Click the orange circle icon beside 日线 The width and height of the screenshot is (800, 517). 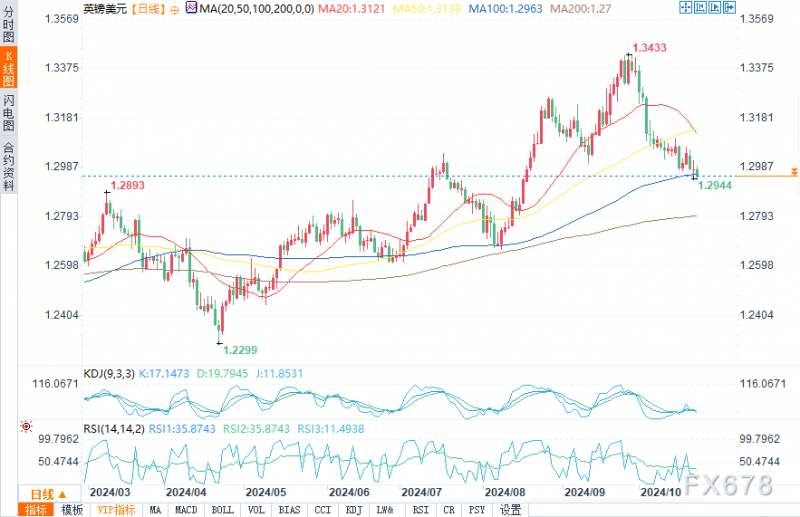pos(174,10)
